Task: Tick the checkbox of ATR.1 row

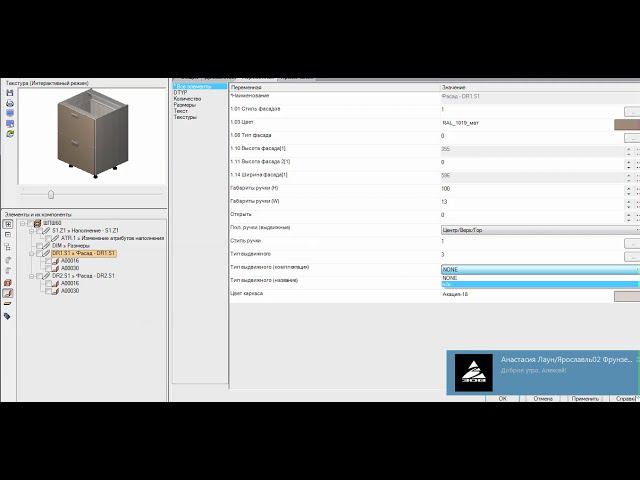Action: [x=48, y=238]
